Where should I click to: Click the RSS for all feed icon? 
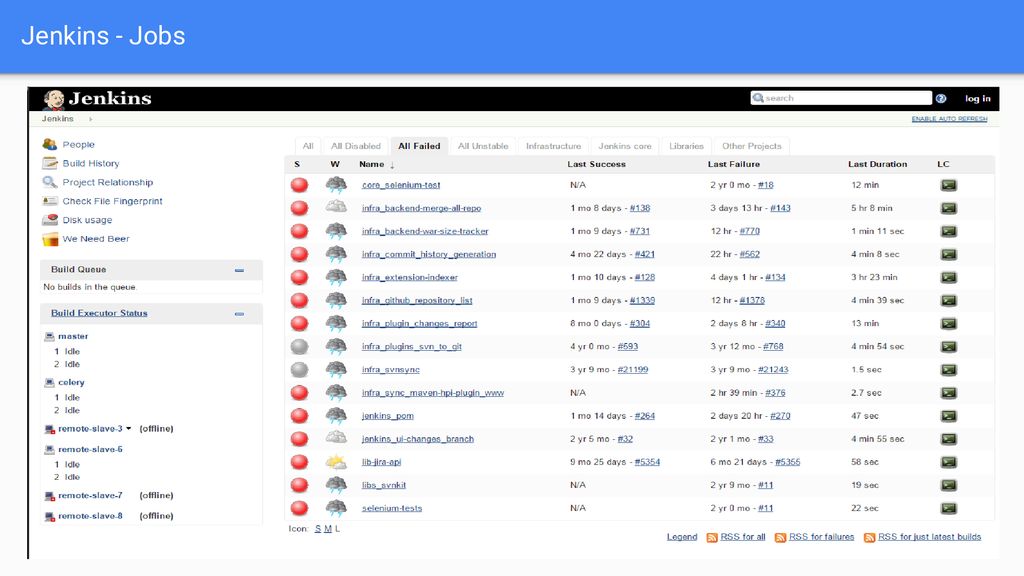[712, 537]
